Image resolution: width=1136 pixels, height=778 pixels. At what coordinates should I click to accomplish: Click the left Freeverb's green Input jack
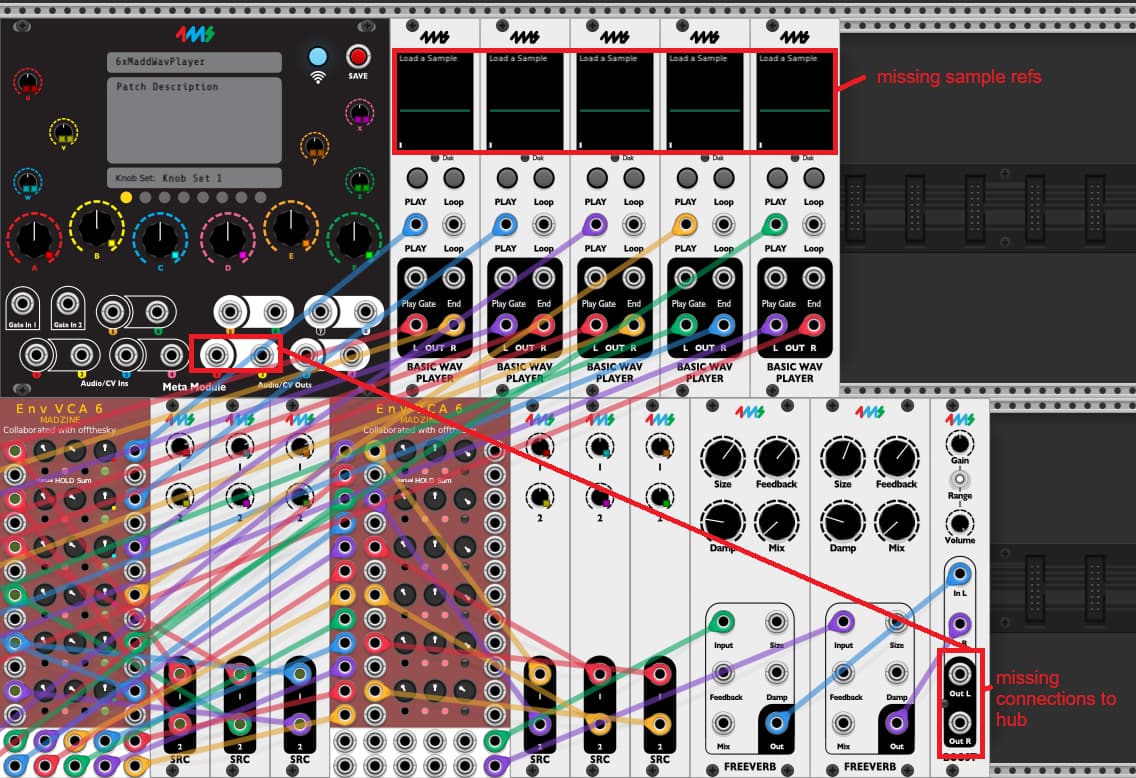point(723,624)
